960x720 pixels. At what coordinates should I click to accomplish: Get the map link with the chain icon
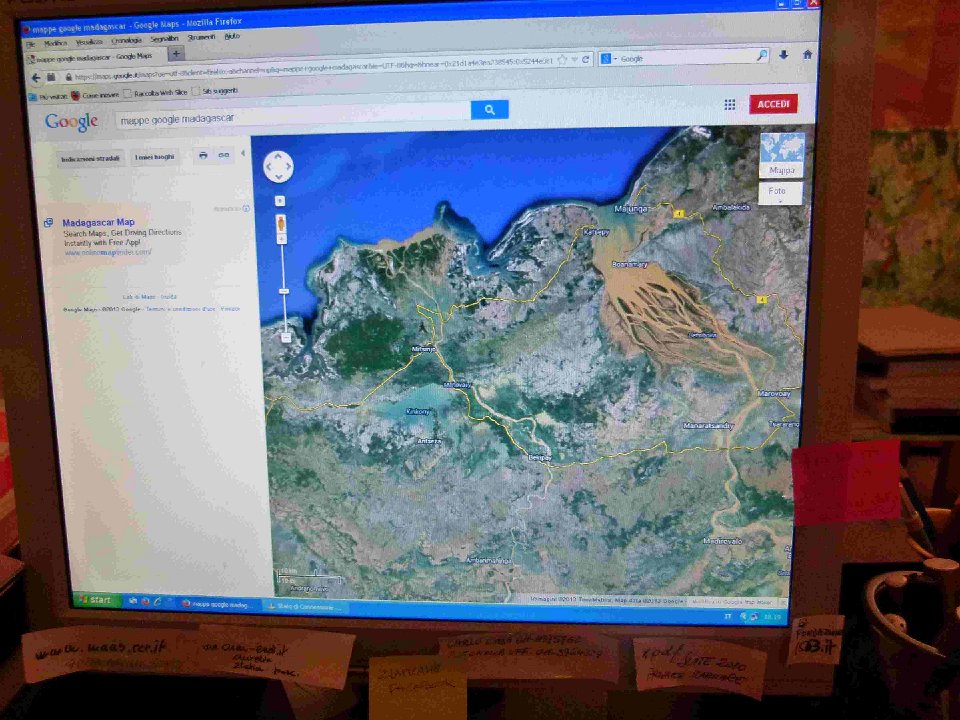pyautogui.click(x=224, y=156)
